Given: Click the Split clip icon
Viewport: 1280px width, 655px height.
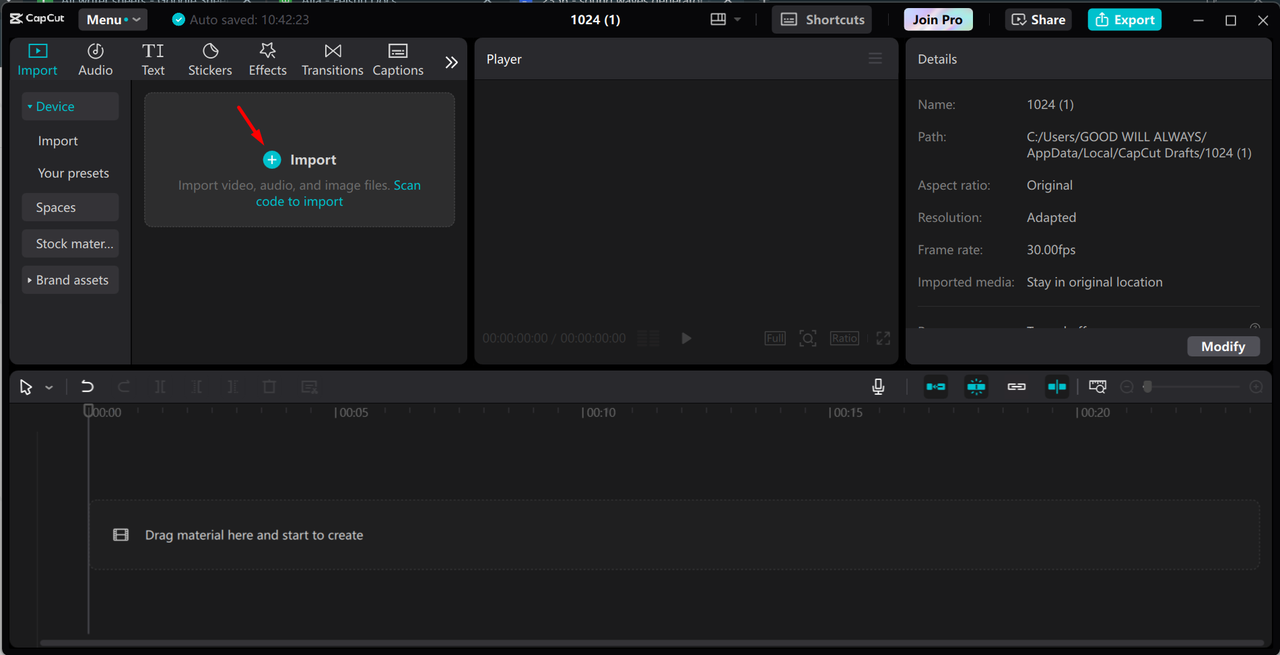Looking at the screenshot, I should click(160, 387).
